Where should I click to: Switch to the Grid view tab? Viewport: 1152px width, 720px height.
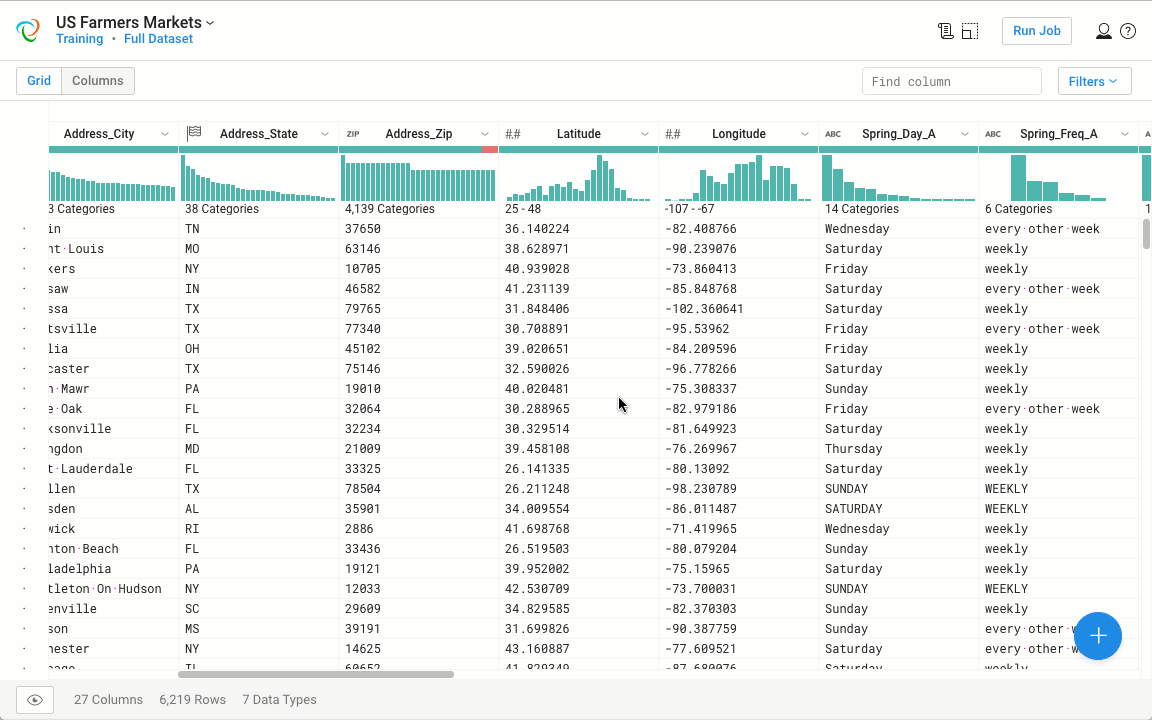pyautogui.click(x=39, y=81)
